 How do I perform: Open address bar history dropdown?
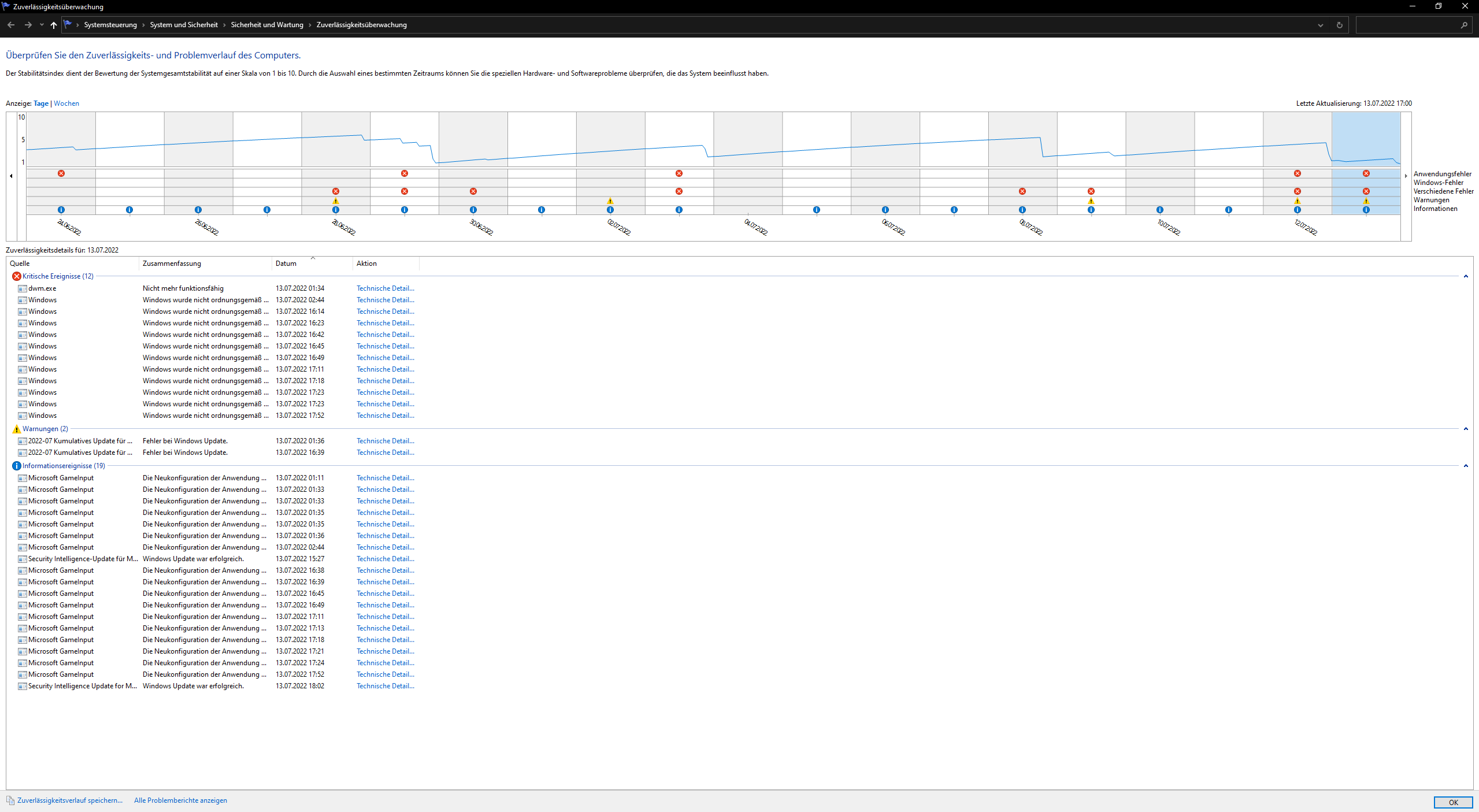(x=1321, y=25)
